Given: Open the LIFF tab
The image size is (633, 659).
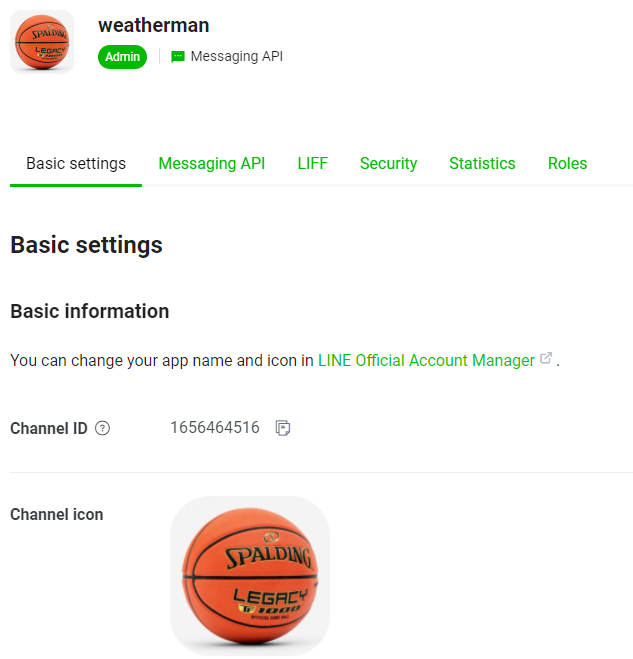Looking at the screenshot, I should (x=312, y=163).
